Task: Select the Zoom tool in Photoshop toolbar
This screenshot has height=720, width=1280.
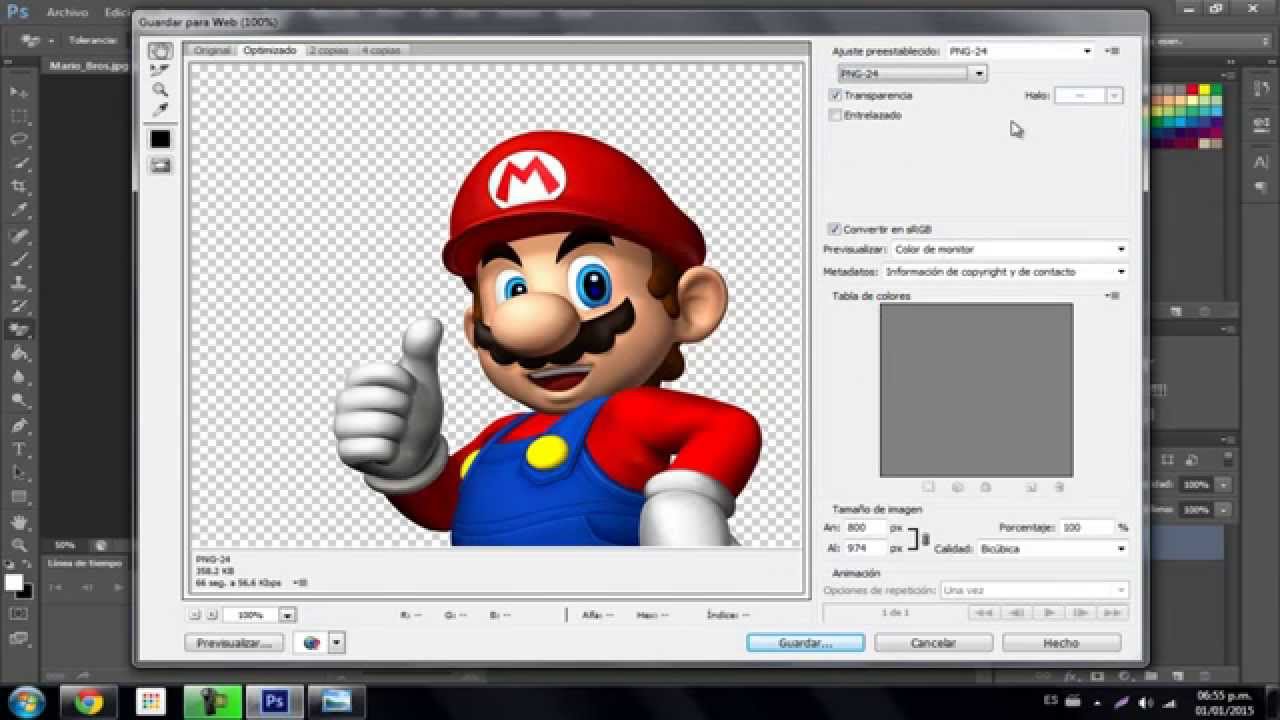Action: [x=19, y=545]
